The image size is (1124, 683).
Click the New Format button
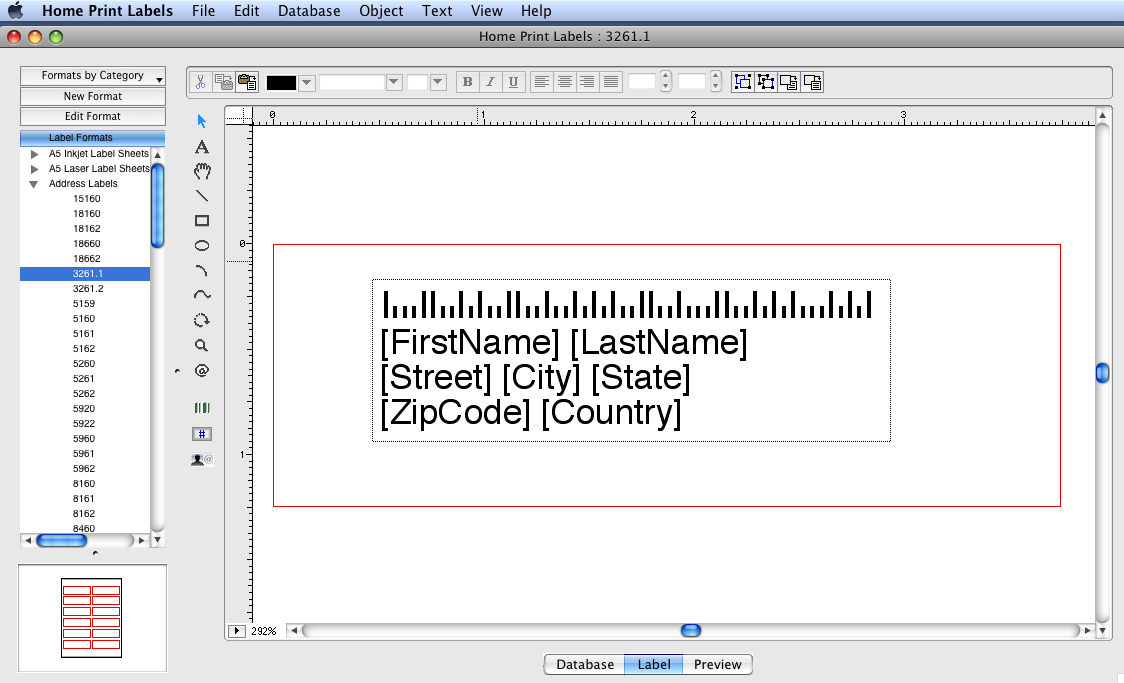point(93,96)
